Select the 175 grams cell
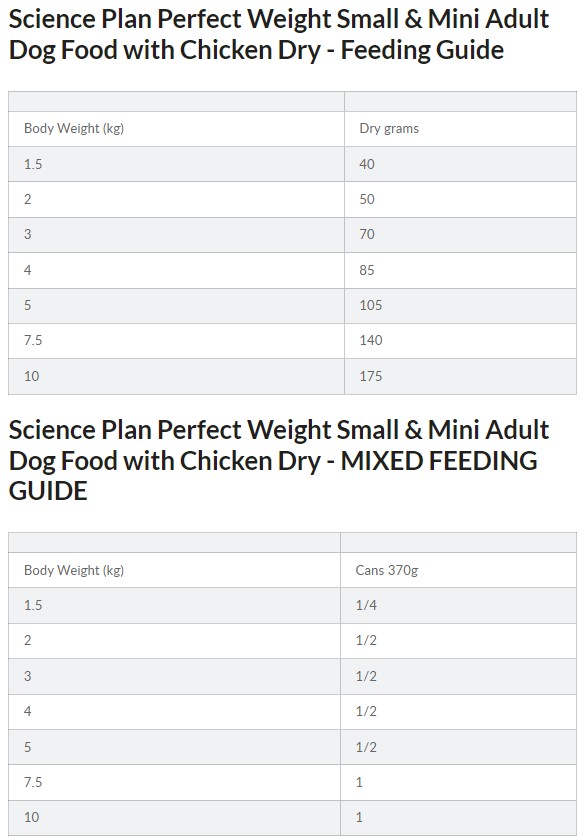This screenshot has height=840, width=586. [460, 376]
